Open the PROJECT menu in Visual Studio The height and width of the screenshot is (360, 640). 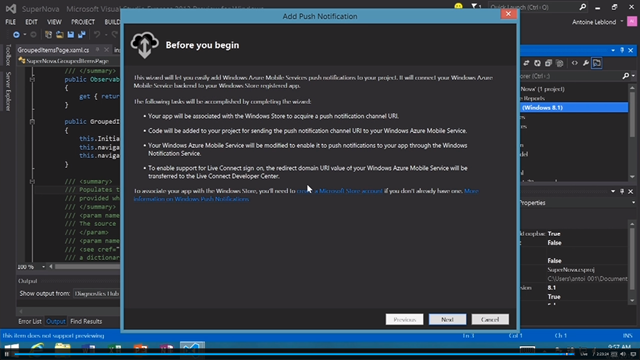point(83,22)
